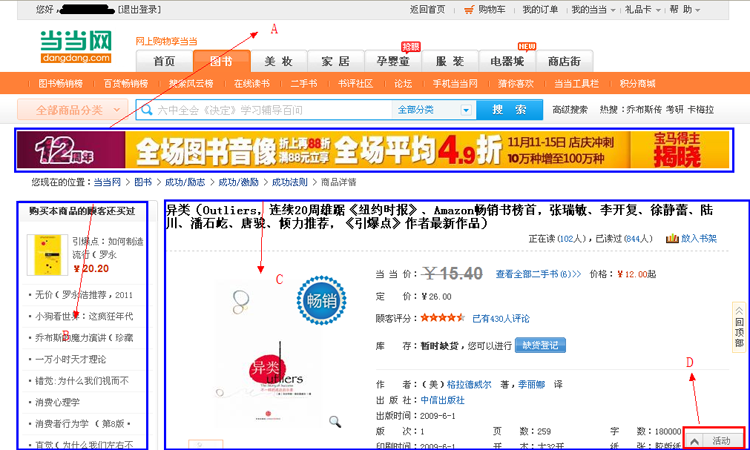Image resolution: width=750 pixels, height=450 pixels.
Task: Click the dangdang.com logo
Action: point(76,47)
